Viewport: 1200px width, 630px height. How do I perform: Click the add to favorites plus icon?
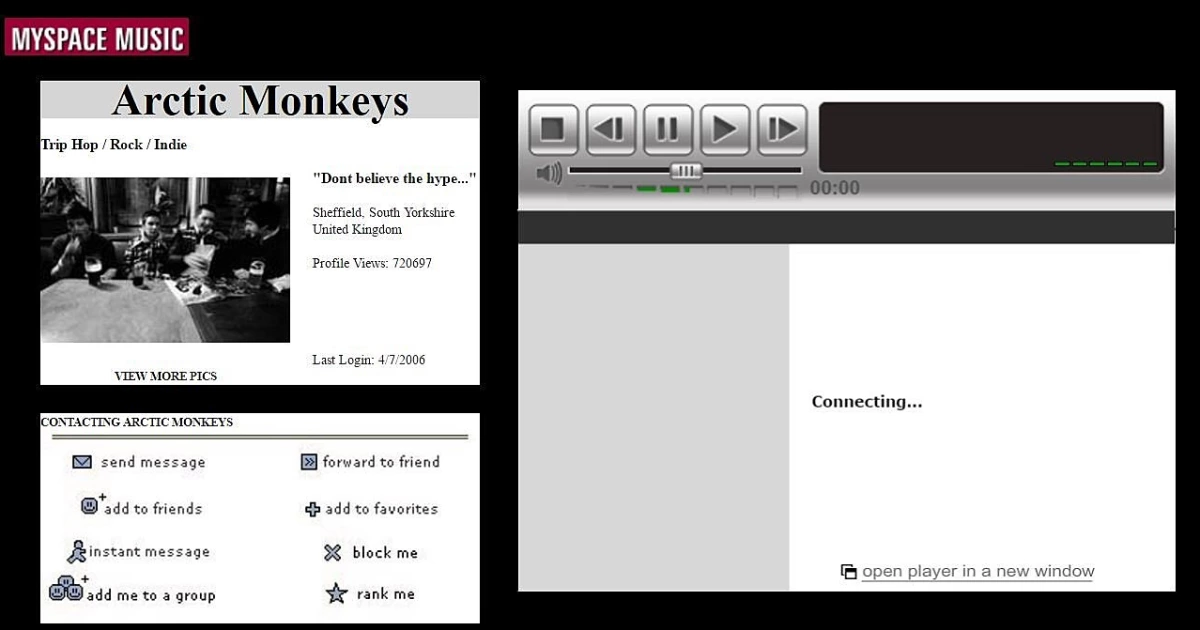tap(312, 509)
